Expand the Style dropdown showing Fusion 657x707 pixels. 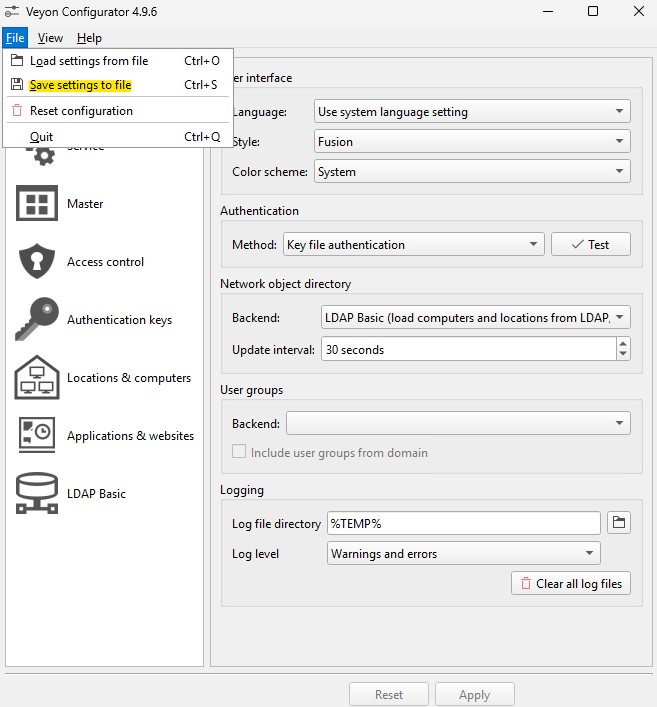click(x=472, y=141)
